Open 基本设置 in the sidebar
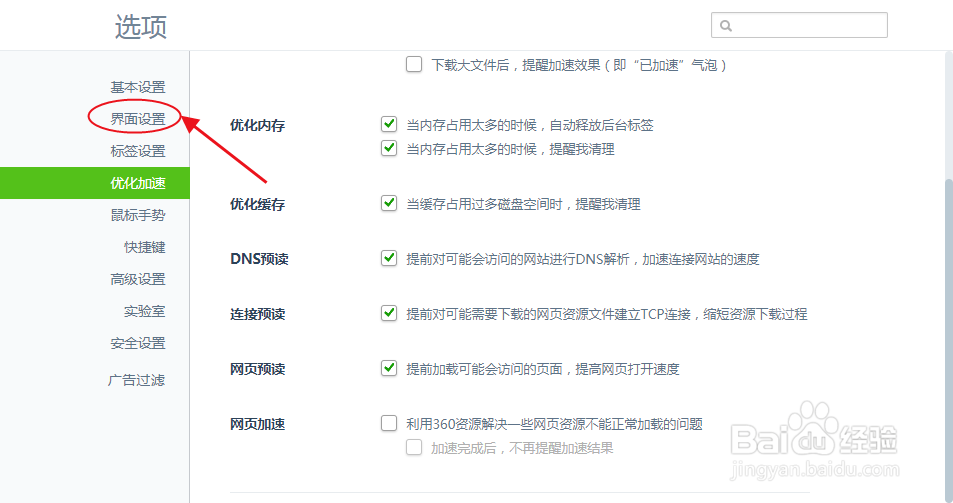Viewport: 953px width, 503px height. pyautogui.click(x=138, y=87)
